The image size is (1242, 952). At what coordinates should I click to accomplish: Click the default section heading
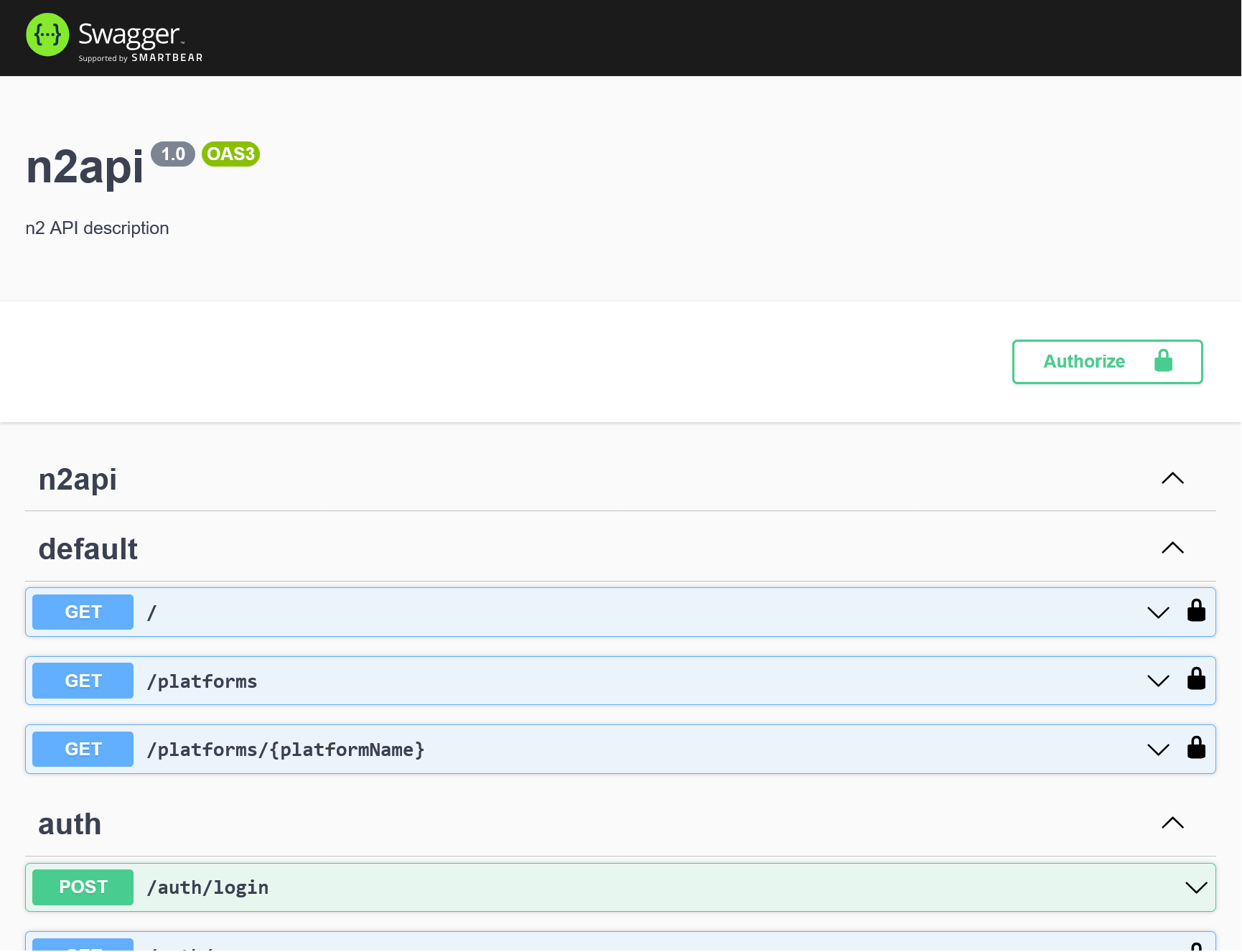(88, 549)
